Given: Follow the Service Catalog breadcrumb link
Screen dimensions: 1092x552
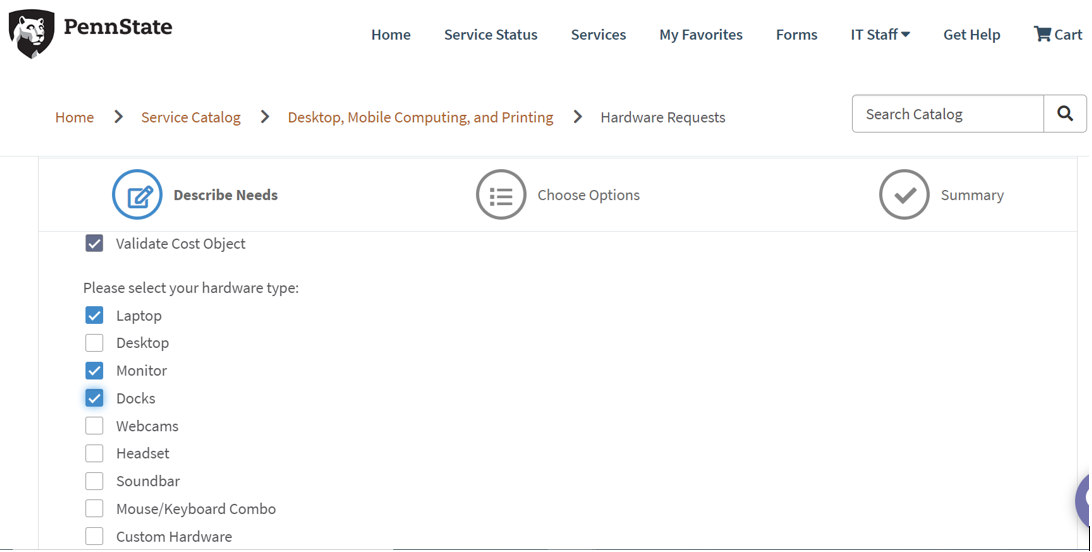Looking at the screenshot, I should [x=190, y=118].
